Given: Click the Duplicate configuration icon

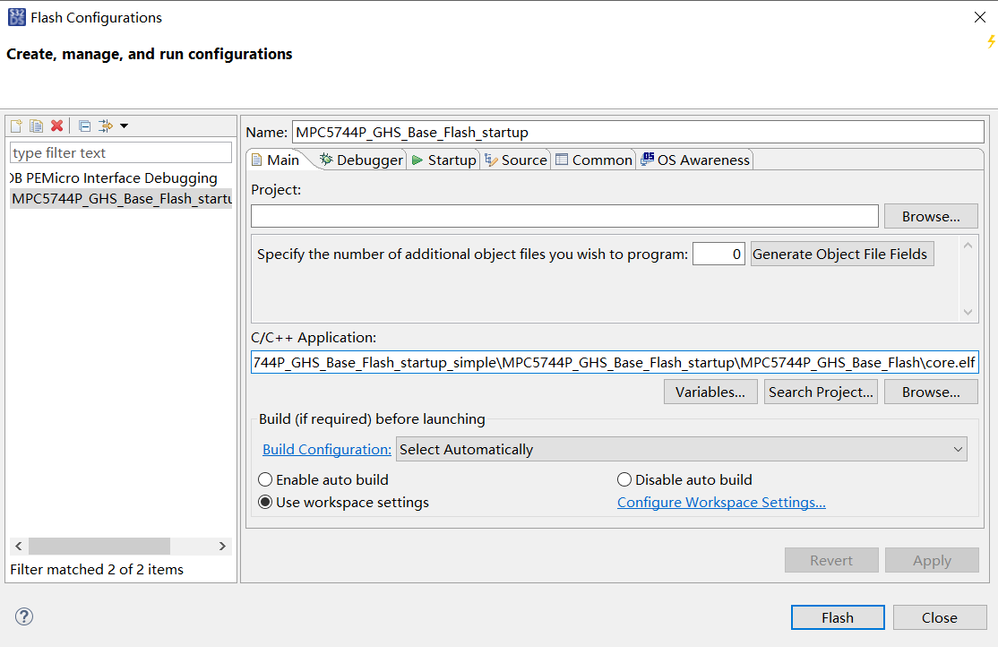Looking at the screenshot, I should tap(36, 126).
